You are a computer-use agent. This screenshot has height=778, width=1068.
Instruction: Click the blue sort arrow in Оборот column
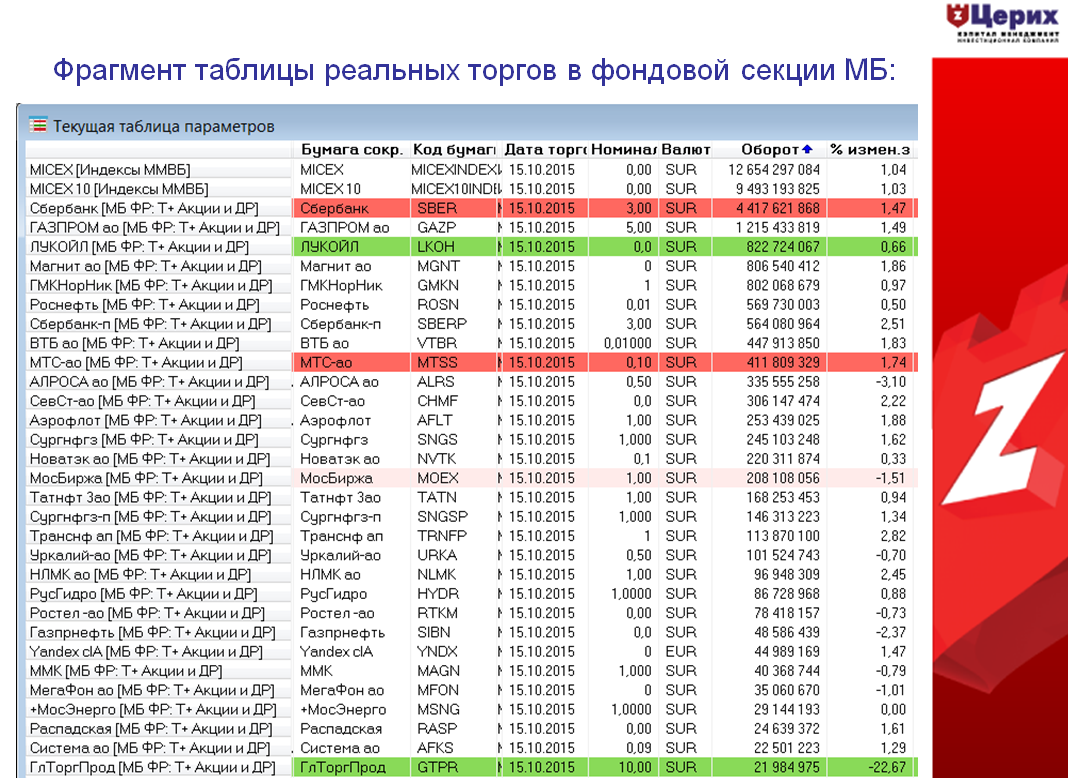pos(807,150)
